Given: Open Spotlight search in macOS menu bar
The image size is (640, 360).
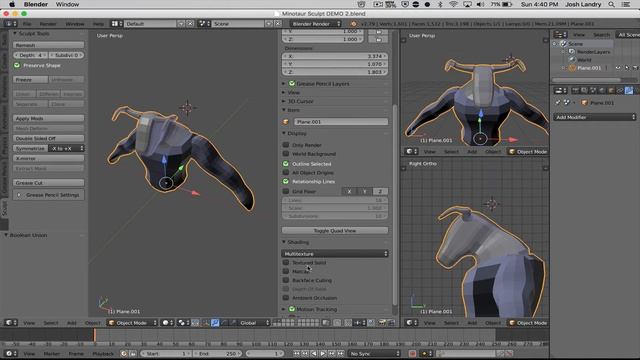Looking at the screenshot, I should (x=611, y=4).
